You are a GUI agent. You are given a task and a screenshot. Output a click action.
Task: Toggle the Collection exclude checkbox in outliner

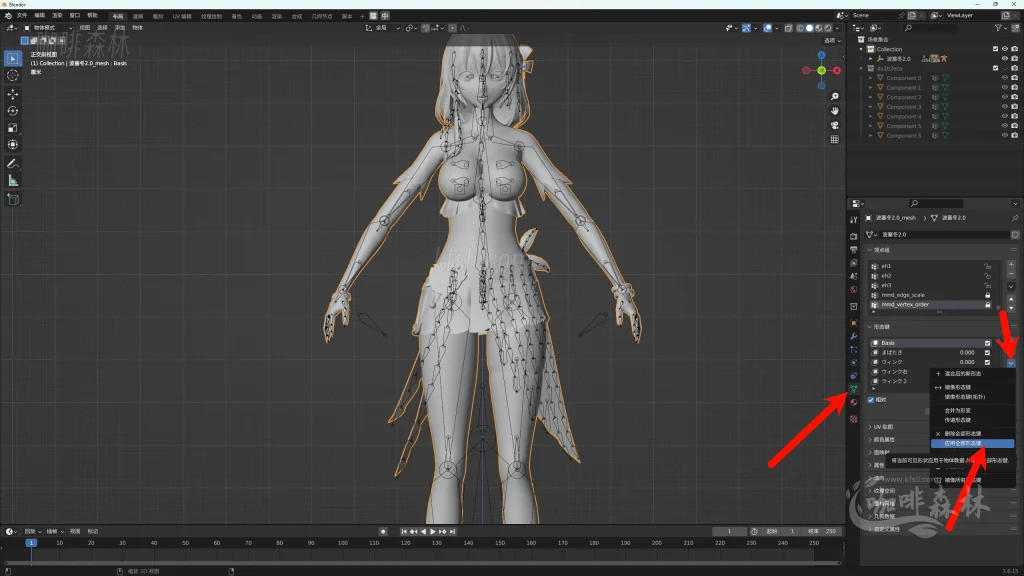995,49
